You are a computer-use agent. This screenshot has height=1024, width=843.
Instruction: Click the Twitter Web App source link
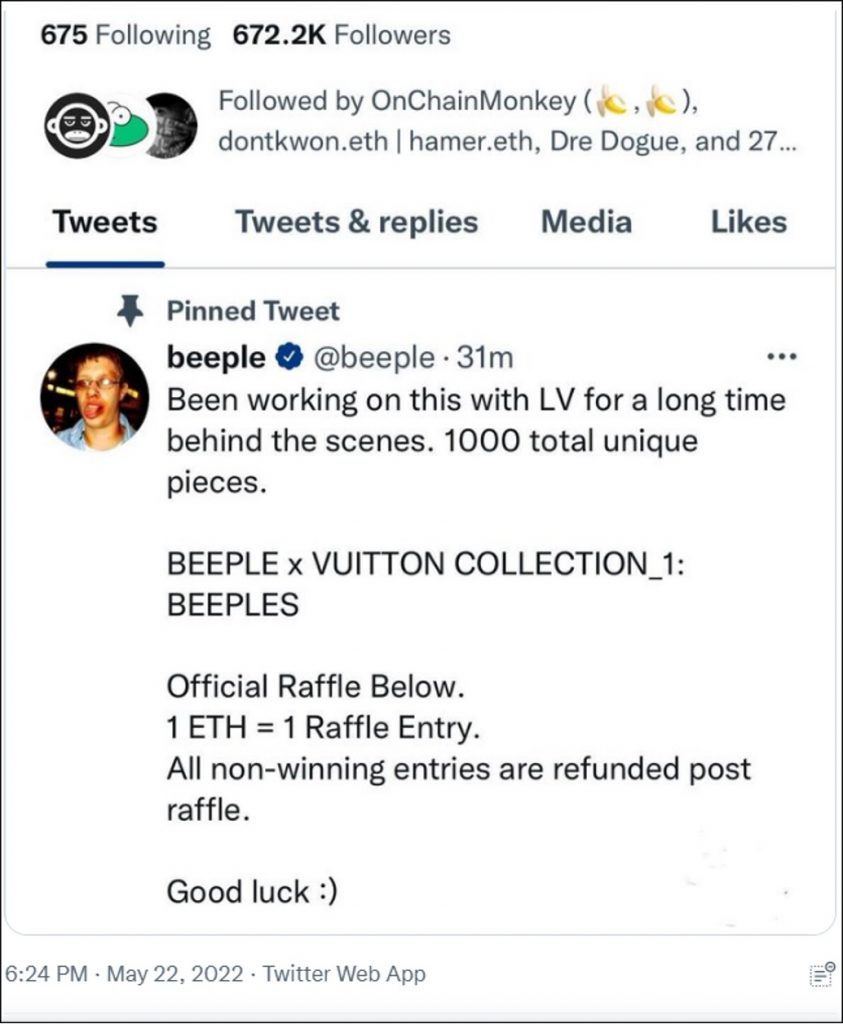[x=344, y=974]
